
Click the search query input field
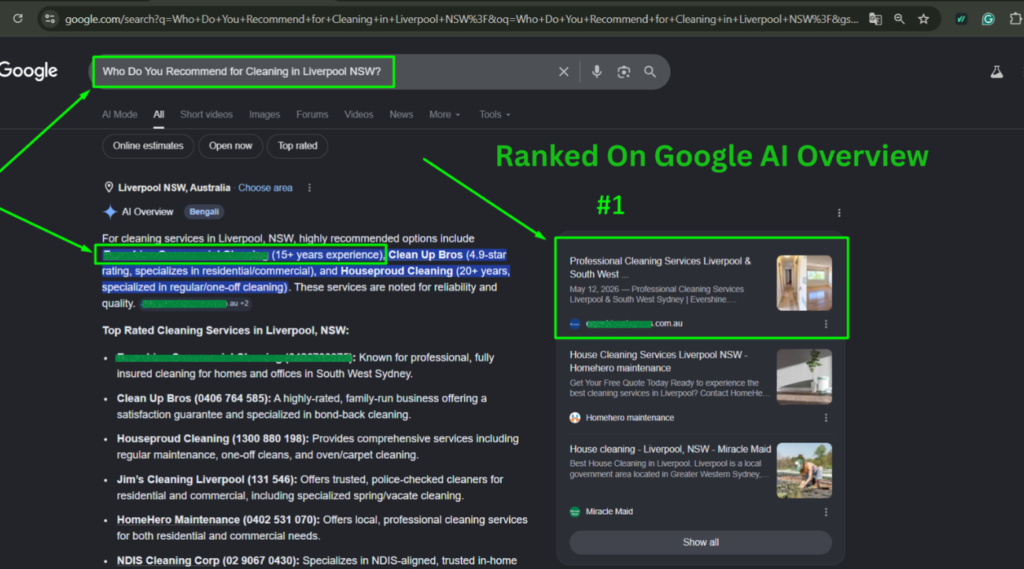click(x=327, y=71)
